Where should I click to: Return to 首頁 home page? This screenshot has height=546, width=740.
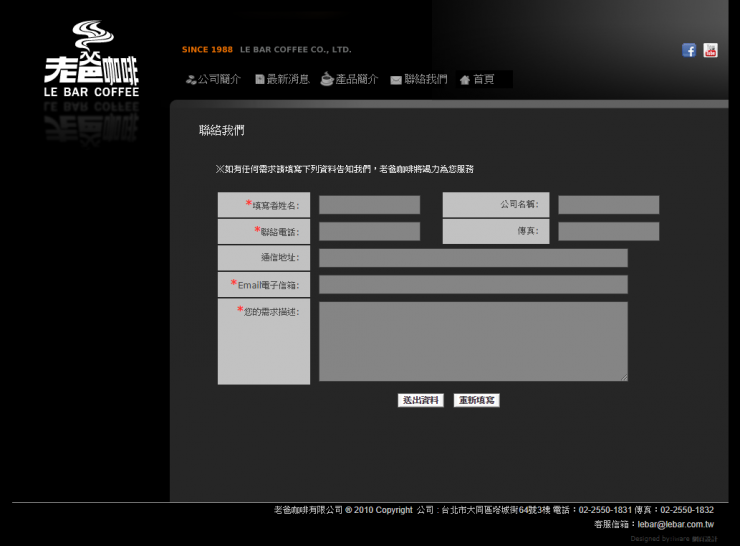click(484, 79)
